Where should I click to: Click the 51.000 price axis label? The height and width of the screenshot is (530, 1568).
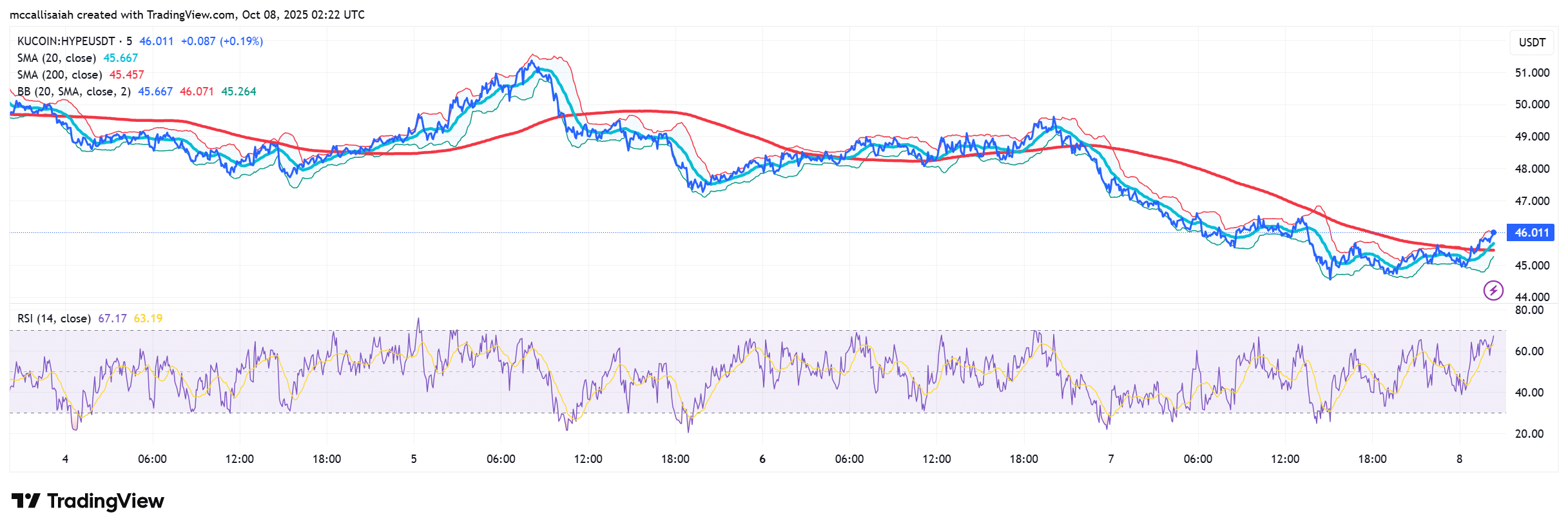pos(1532,73)
